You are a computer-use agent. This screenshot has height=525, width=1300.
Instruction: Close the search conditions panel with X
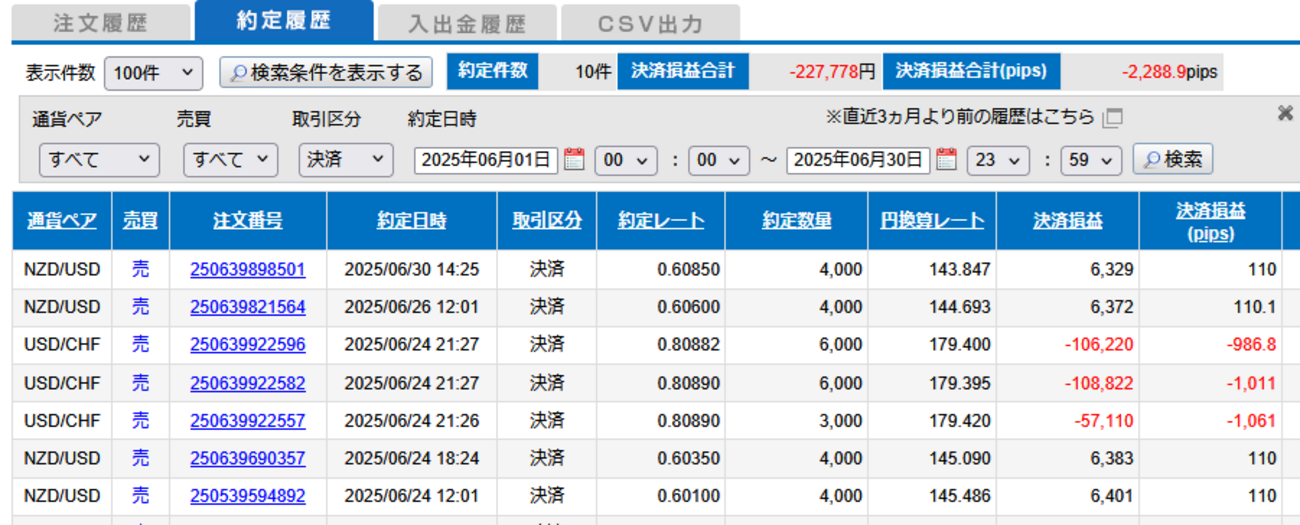(1285, 114)
